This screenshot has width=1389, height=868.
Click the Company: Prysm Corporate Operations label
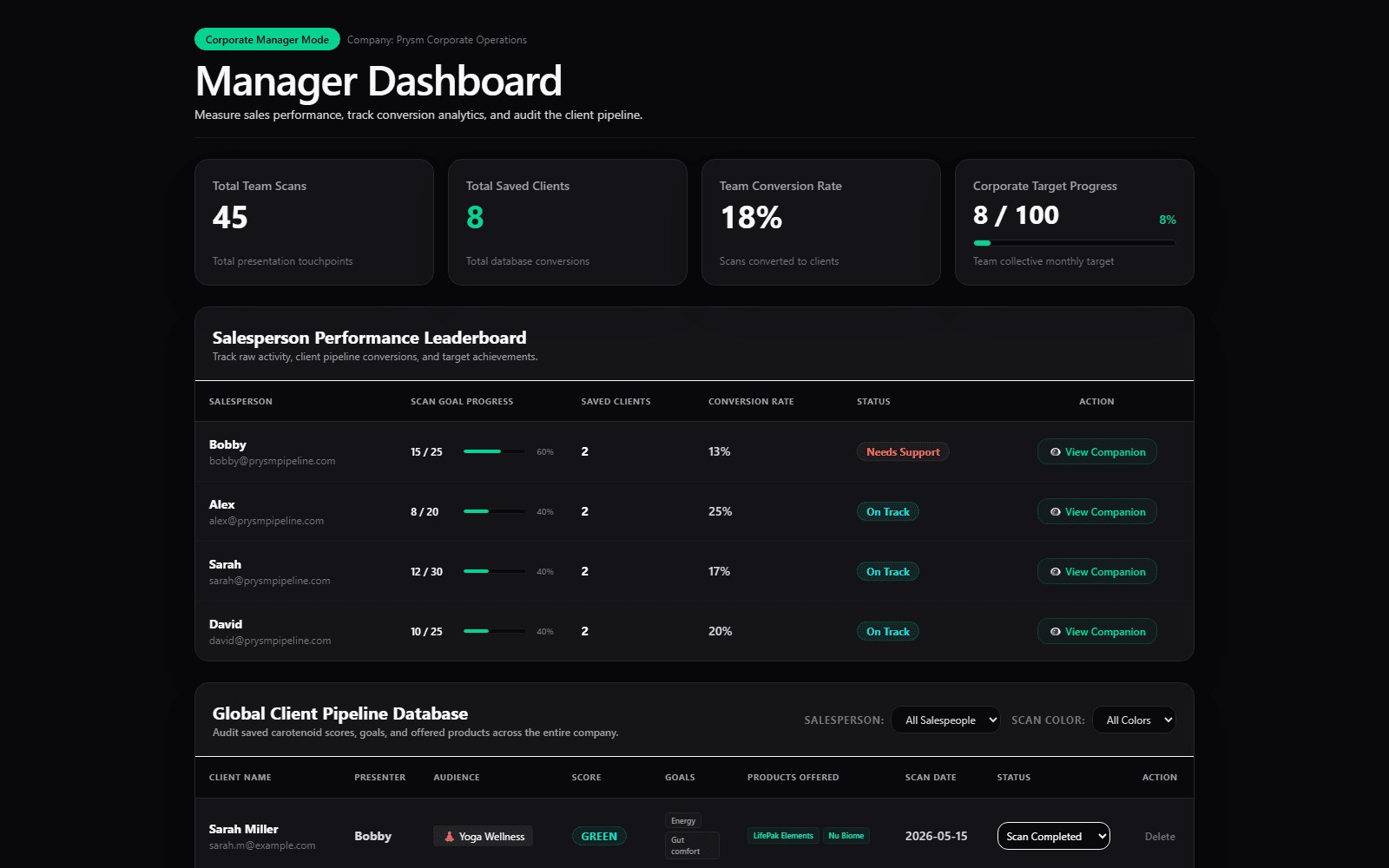(437, 40)
